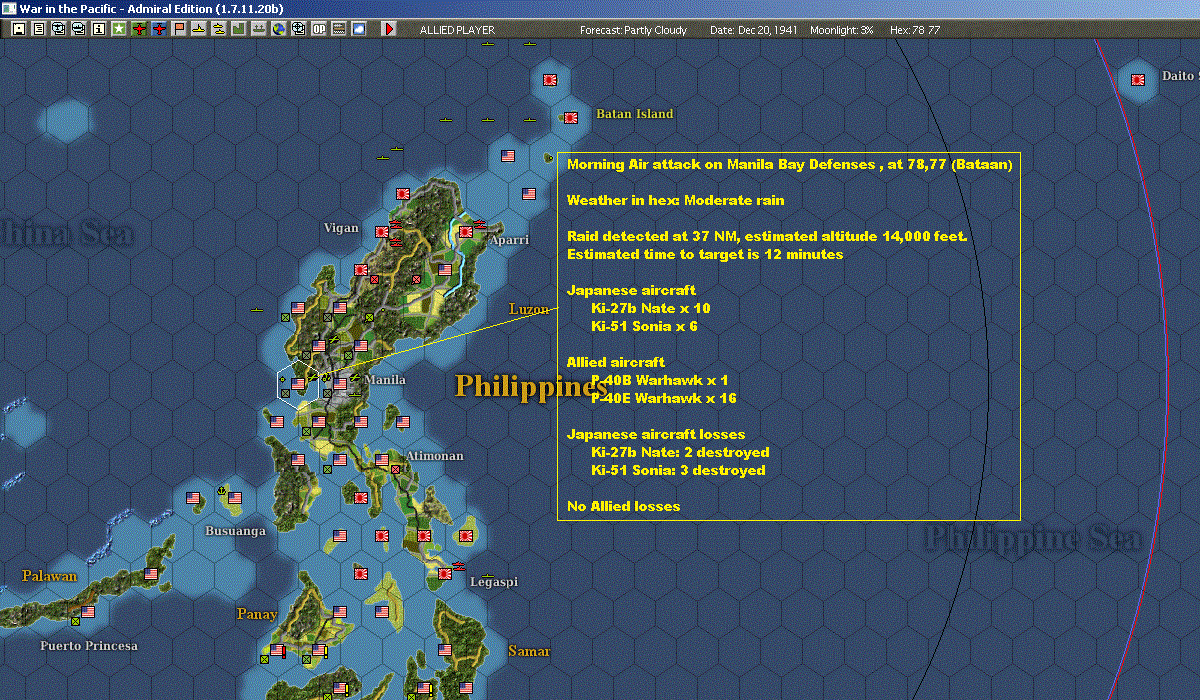The image size is (1200, 700).
Task: Click 'Ki-51 Sonia x 6' line
Action: 645,326
